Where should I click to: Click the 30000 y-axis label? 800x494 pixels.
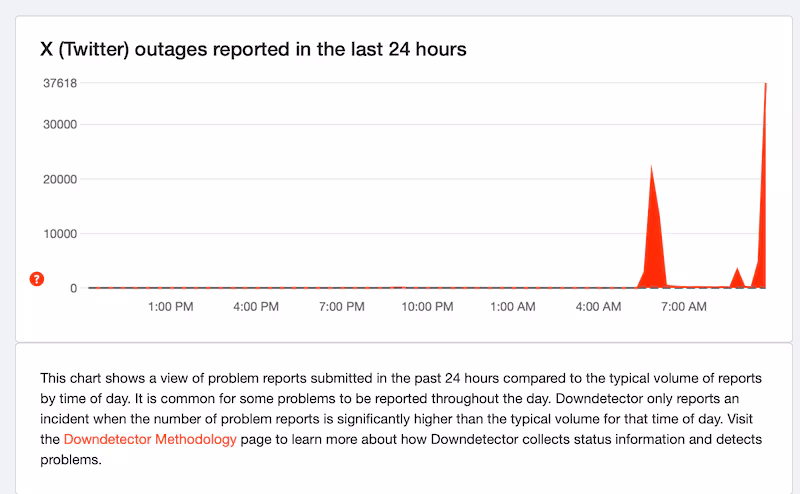tap(60, 125)
